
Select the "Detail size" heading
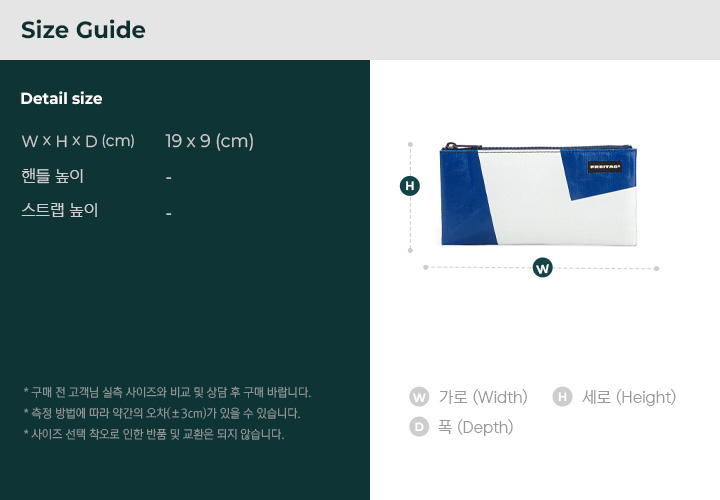tap(61, 99)
